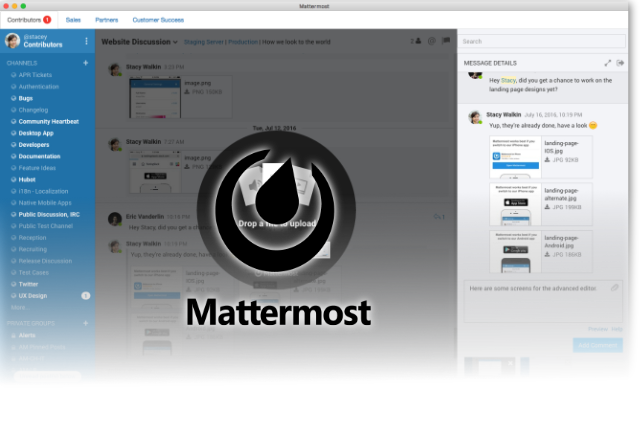Click the UX Design unread badge
The image size is (640, 422).
(x=86, y=296)
